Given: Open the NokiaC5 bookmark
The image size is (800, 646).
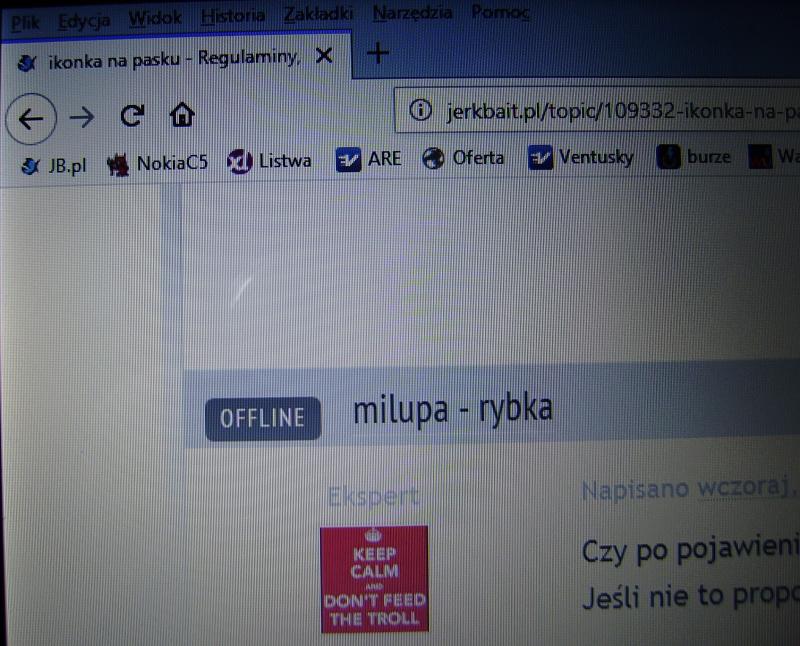Looking at the screenshot, I should [158, 163].
